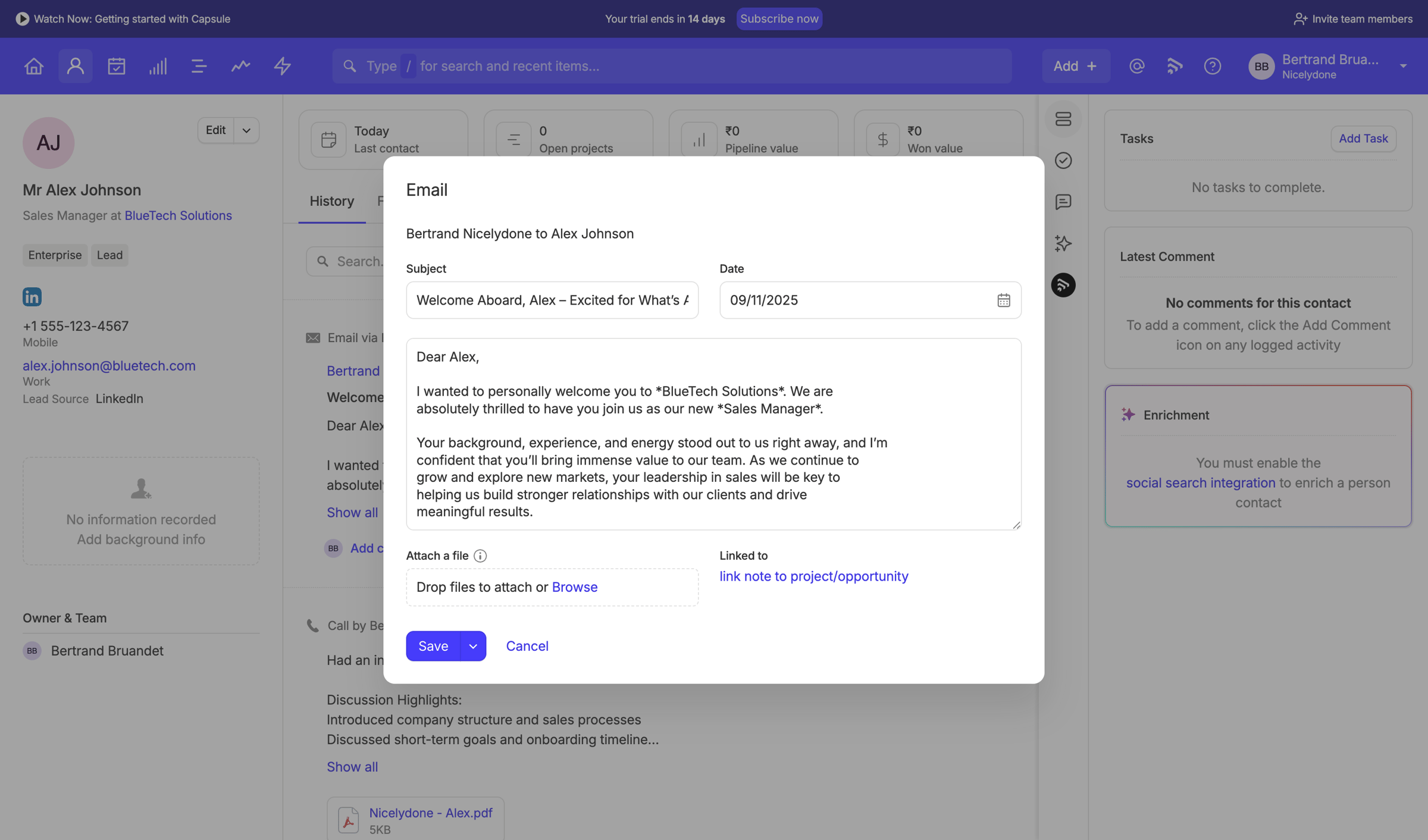Click in the Subject input field
Viewport: 1428px width, 840px height.
coord(552,300)
